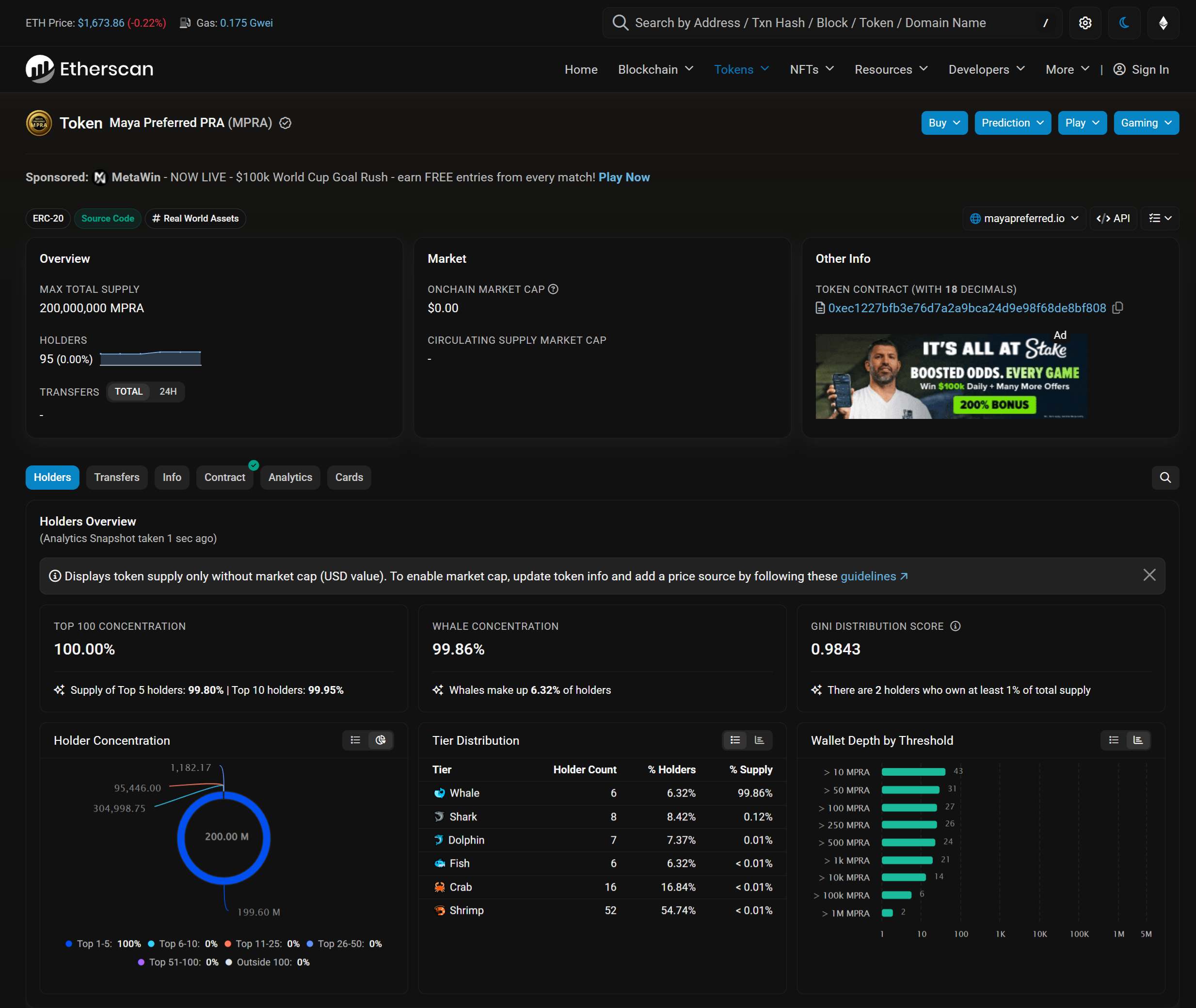The height and width of the screenshot is (1008, 1196).
Task: Open the Gaming dropdown
Action: click(x=1146, y=123)
